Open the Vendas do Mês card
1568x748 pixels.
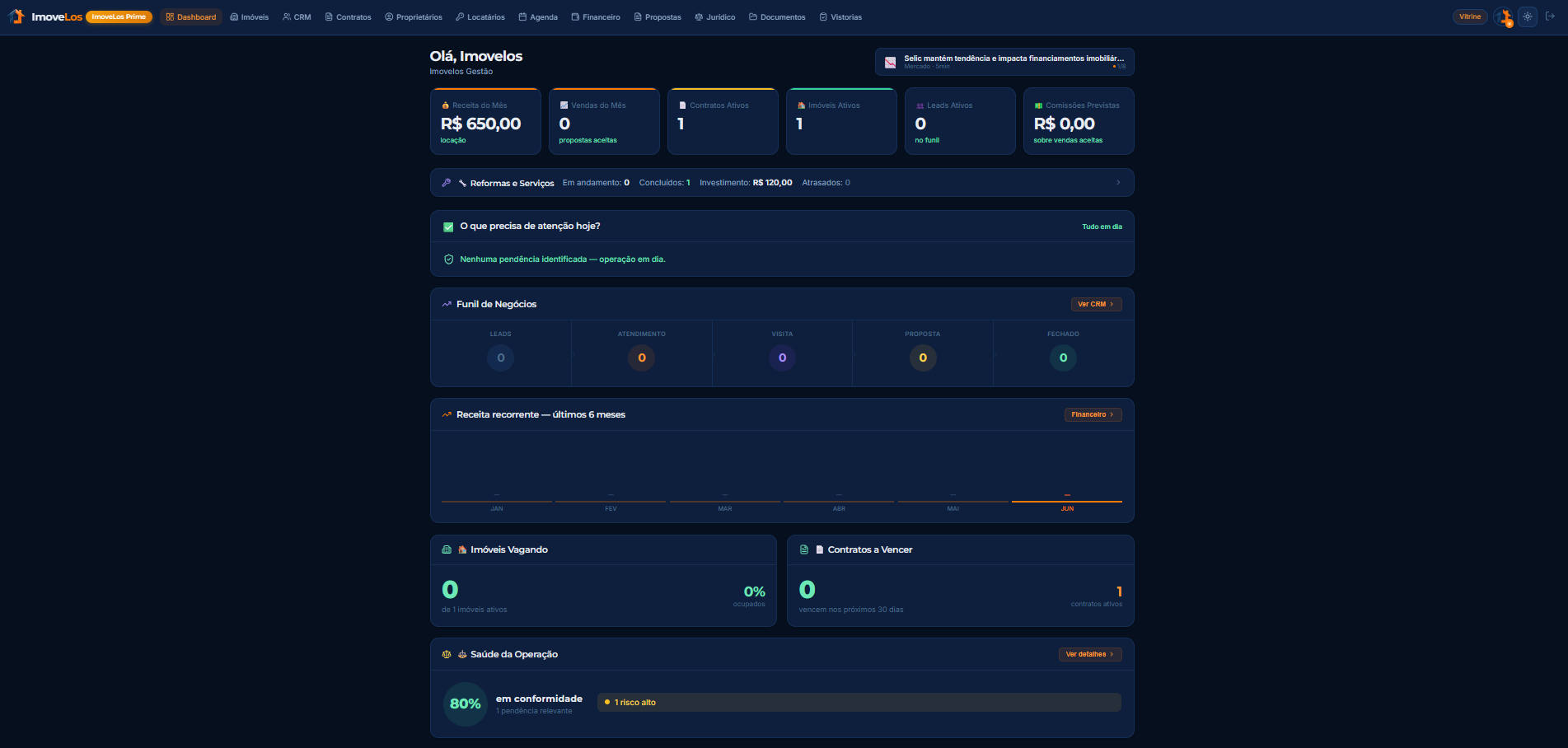(x=604, y=121)
